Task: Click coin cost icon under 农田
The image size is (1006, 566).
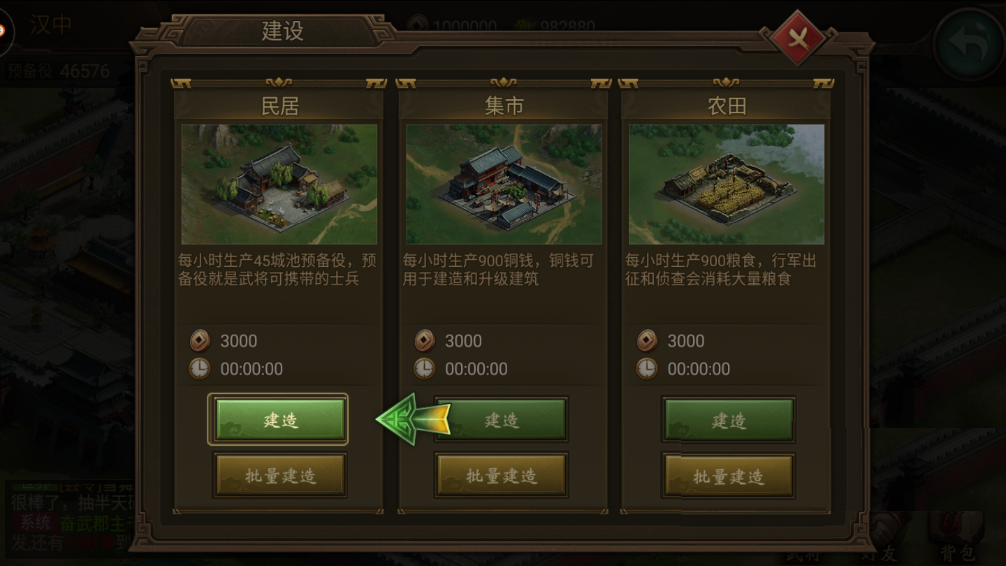Action: pos(647,340)
